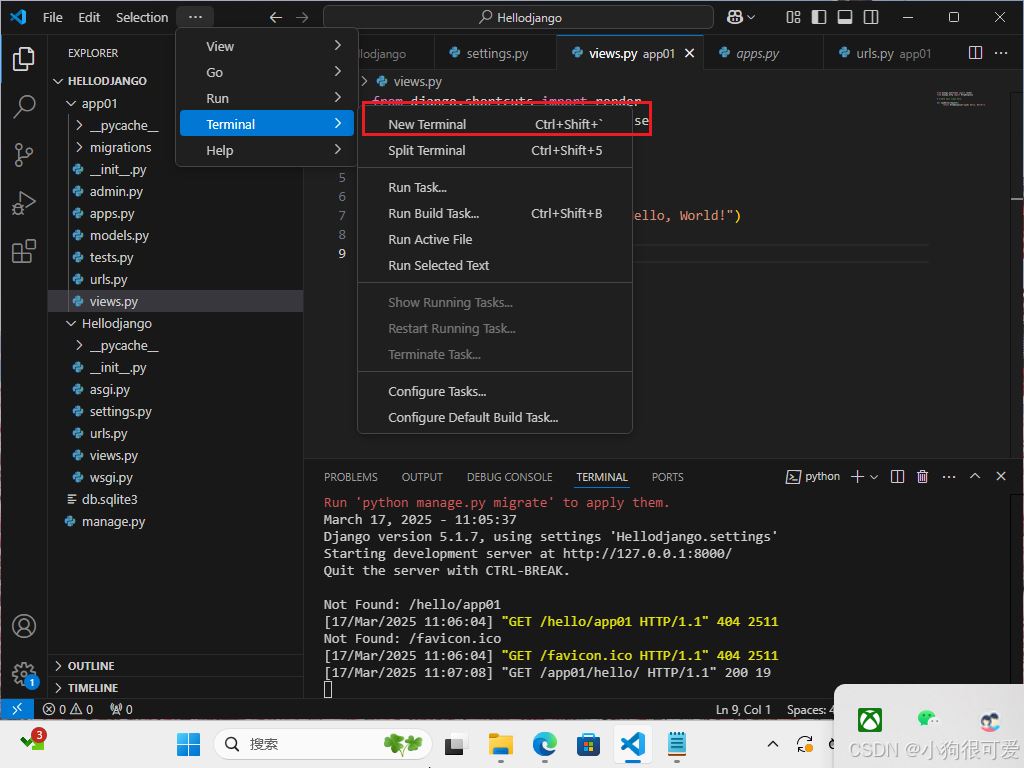The width and height of the screenshot is (1024, 768).
Task: Choose Split Terminal from the submenu
Action: (494, 150)
